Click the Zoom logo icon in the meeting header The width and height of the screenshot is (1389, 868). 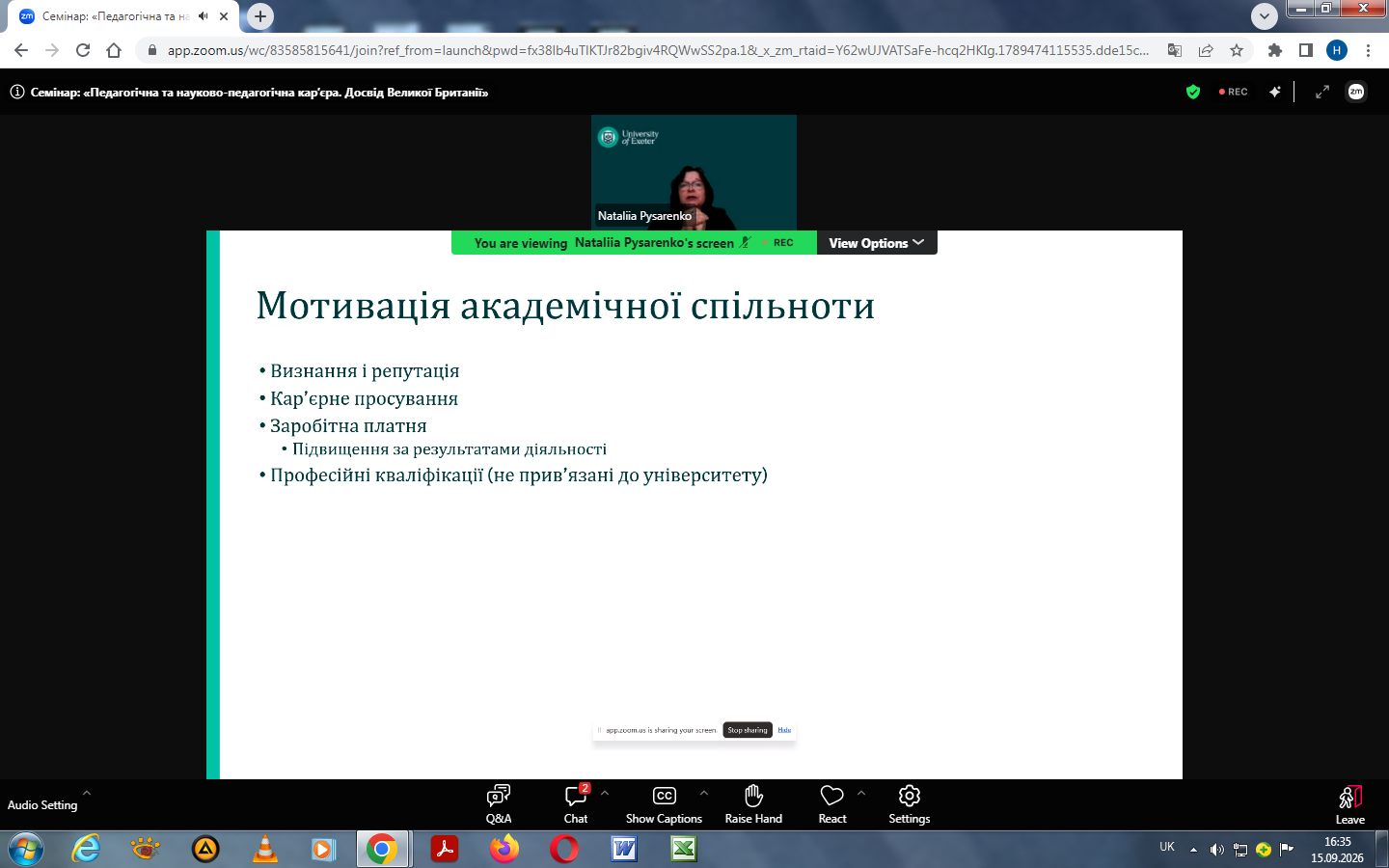tap(1356, 92)
